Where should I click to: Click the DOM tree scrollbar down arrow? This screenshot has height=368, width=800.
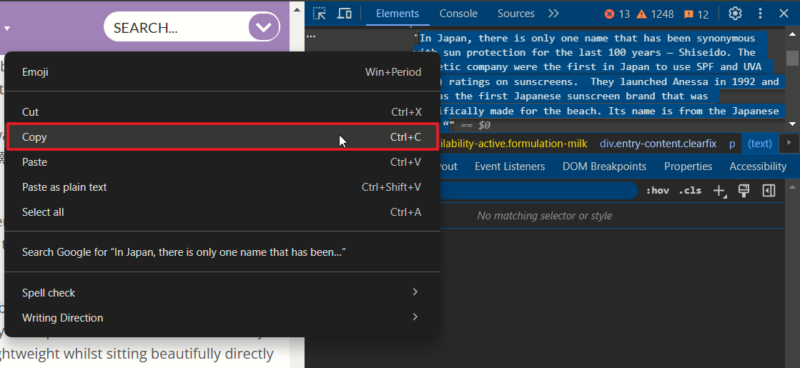pos(792,124)
